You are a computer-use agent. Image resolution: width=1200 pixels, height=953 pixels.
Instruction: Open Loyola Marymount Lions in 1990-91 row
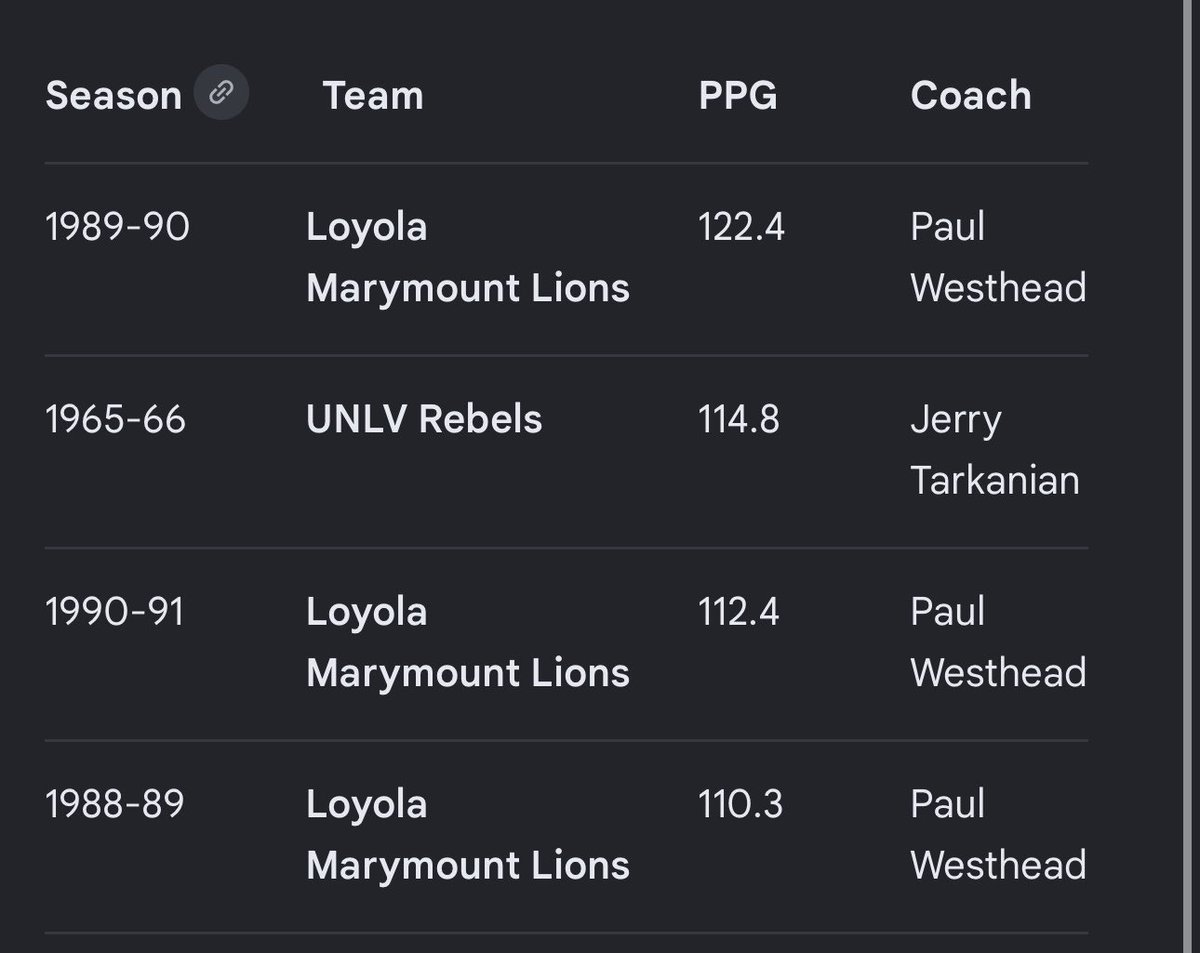tap(468, 643)
